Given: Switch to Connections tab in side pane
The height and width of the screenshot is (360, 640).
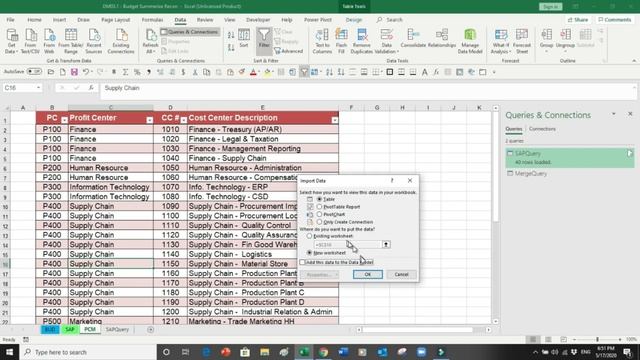Looking at the screenshot, I should tap(542, 129).
